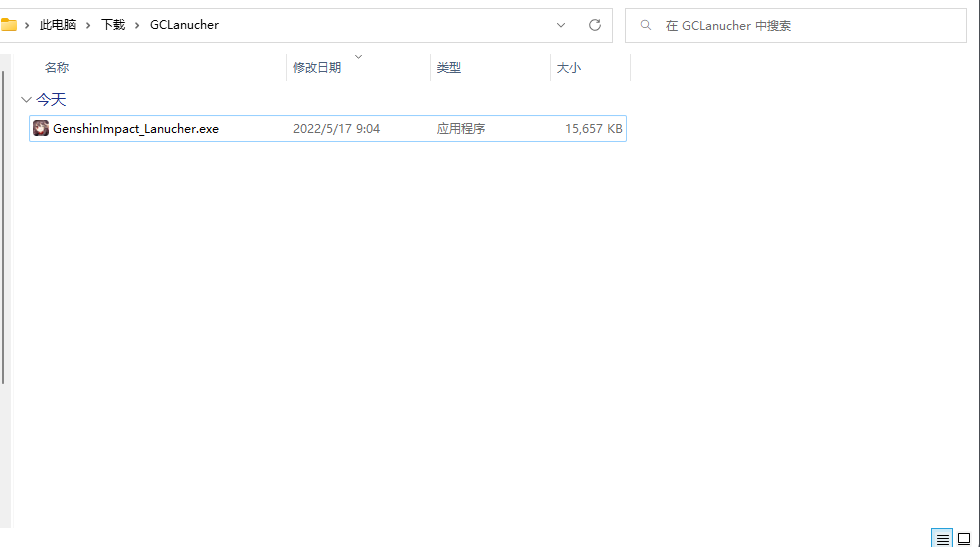
Task: Sort by 修改日期 column header
Action: pyautogui.click(x=317, y=68)
